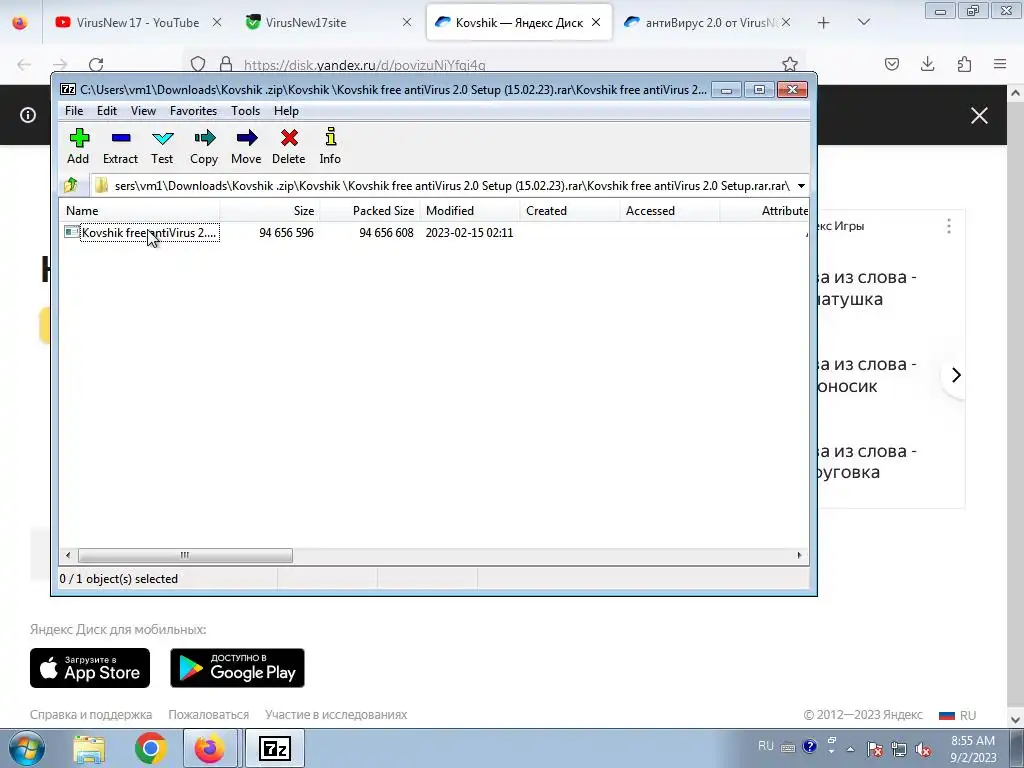Sort files by the Name column
The image size is (1024, 768).
click(140, 211)
